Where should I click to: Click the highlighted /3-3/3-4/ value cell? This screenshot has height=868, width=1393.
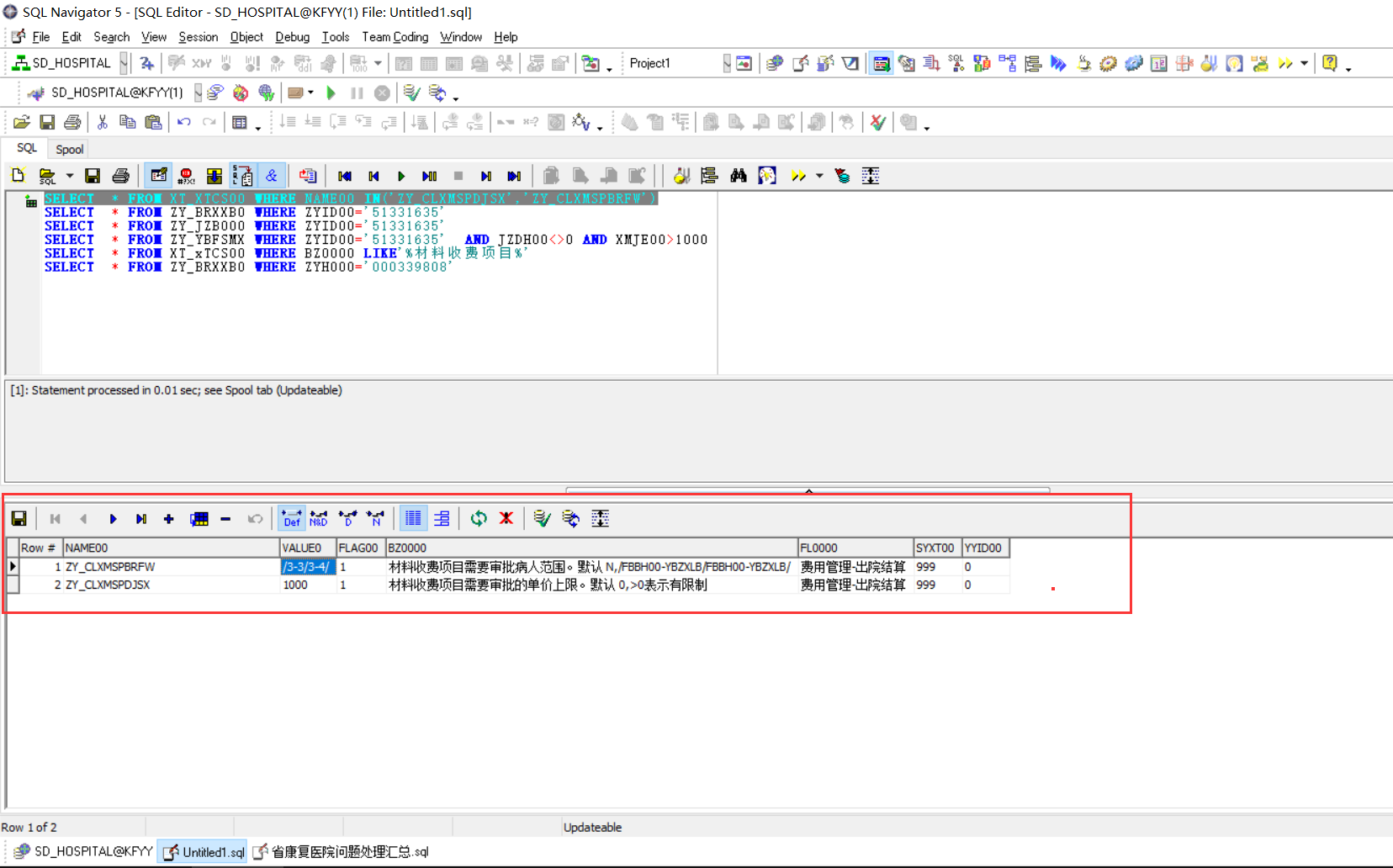coord(308,567)
